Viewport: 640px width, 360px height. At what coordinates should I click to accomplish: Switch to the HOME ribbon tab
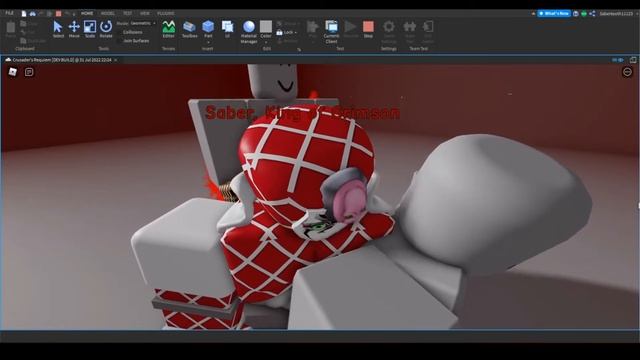tap(87, 13)
